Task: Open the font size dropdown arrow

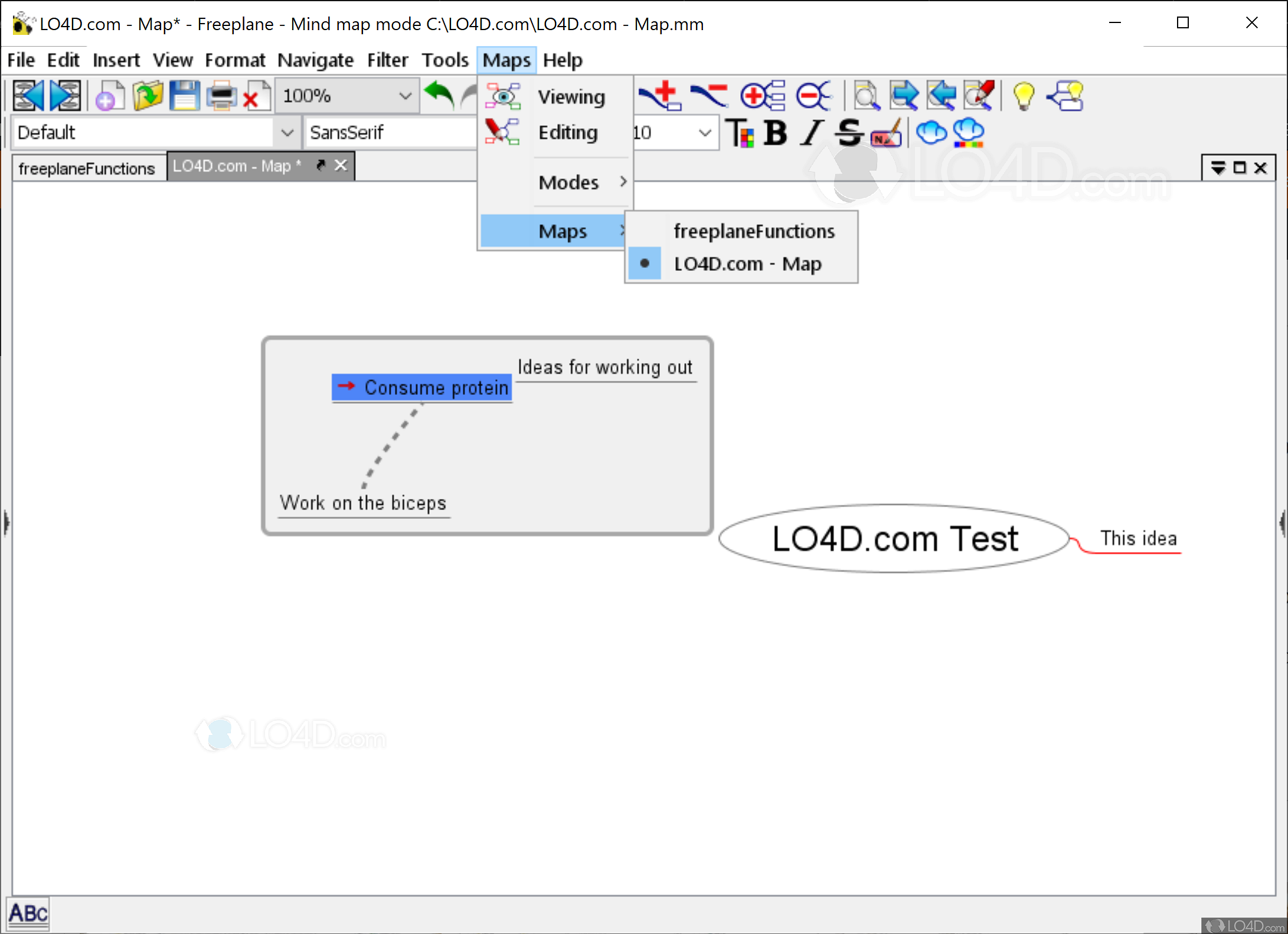Action: pyautogui.click(x=705, y=132)
